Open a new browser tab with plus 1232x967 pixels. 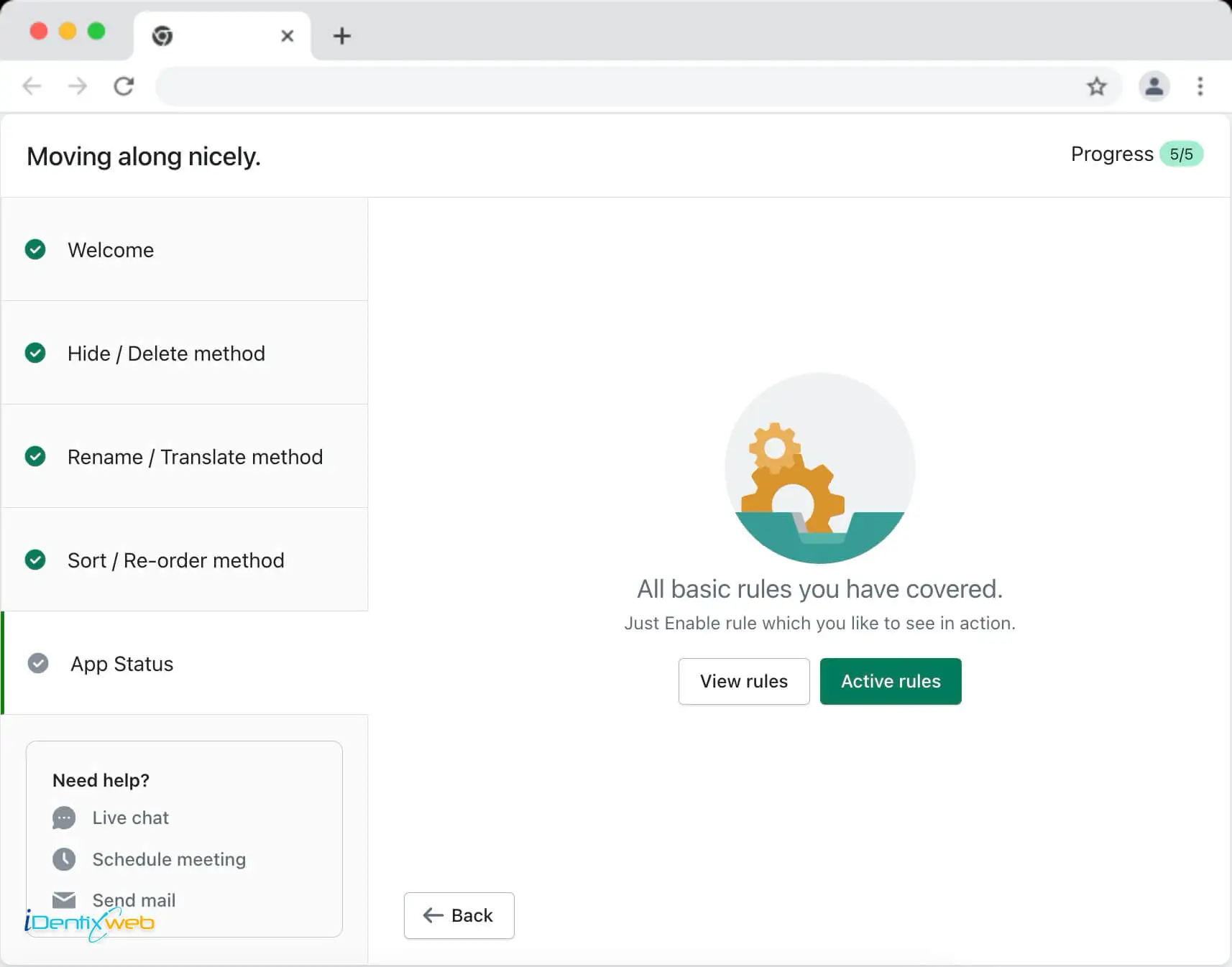(342, 36)
